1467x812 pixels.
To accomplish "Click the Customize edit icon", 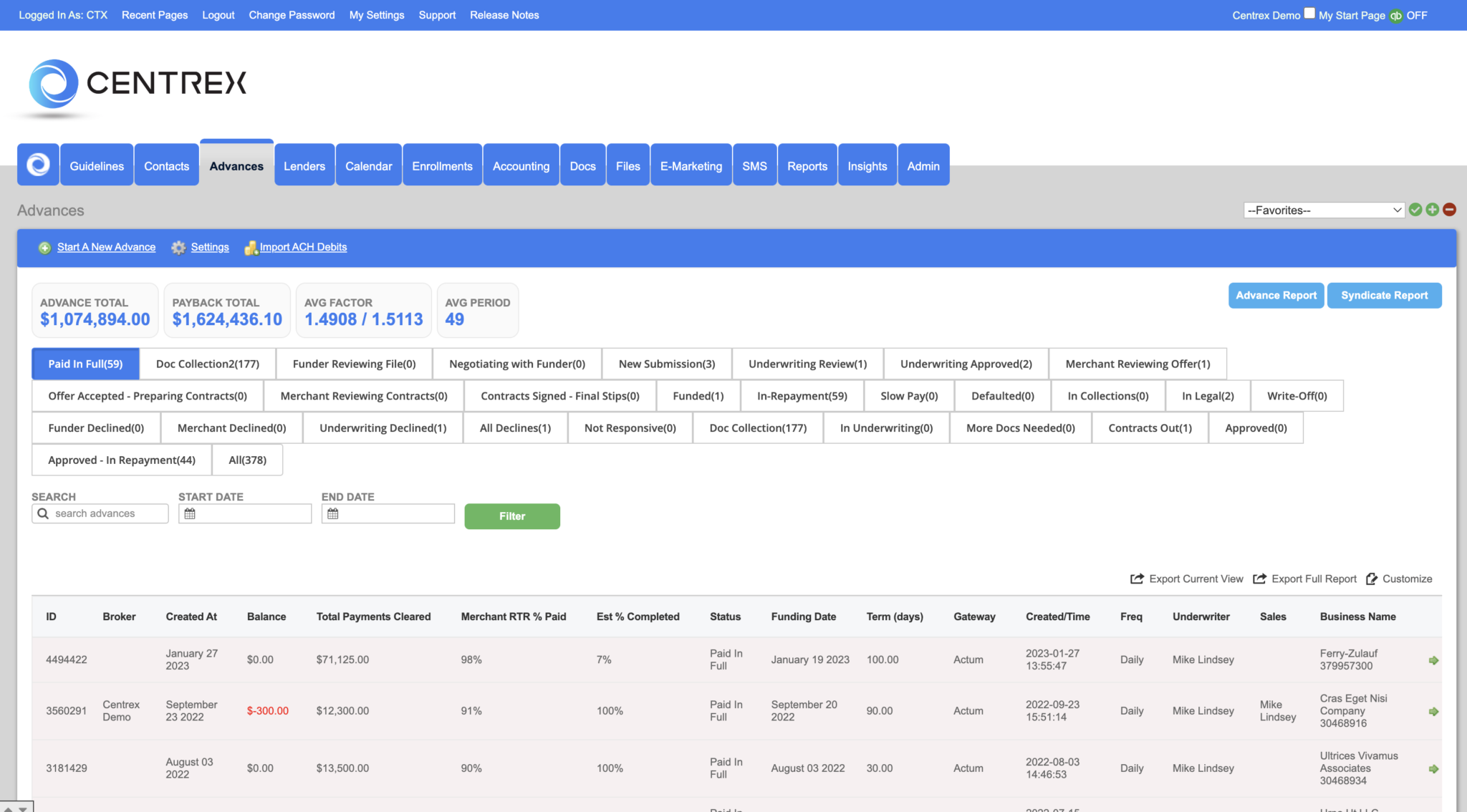I will pos(1372,579).
